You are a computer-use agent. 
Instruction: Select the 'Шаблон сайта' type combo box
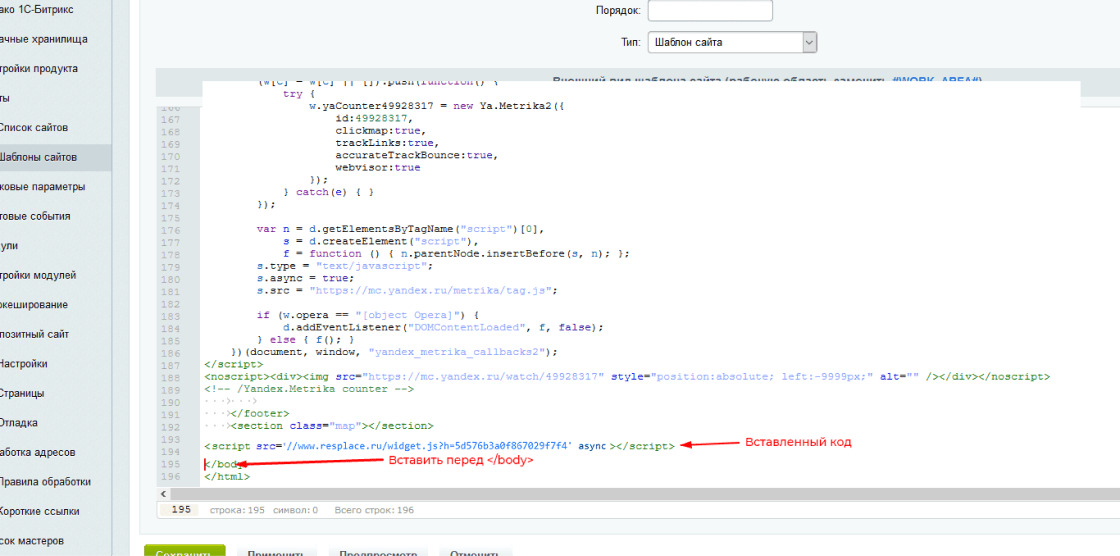[724, 43]
